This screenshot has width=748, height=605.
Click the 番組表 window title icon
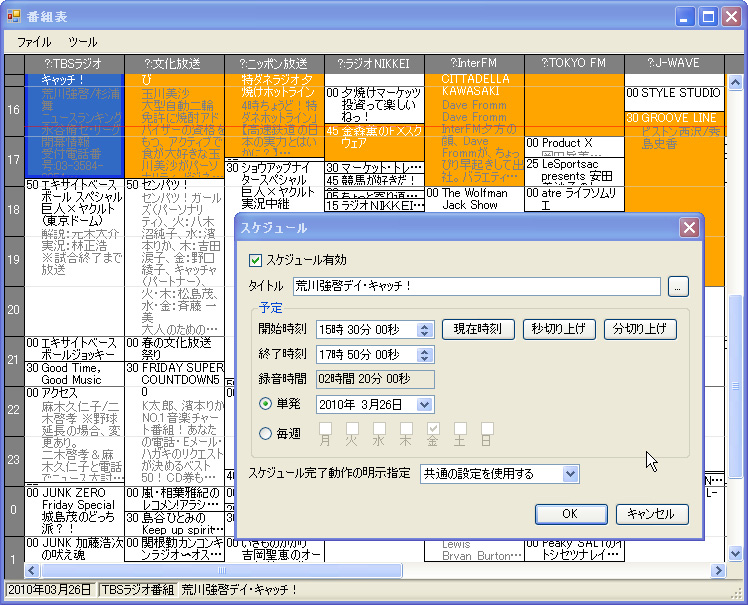click(x=14, y=17)
